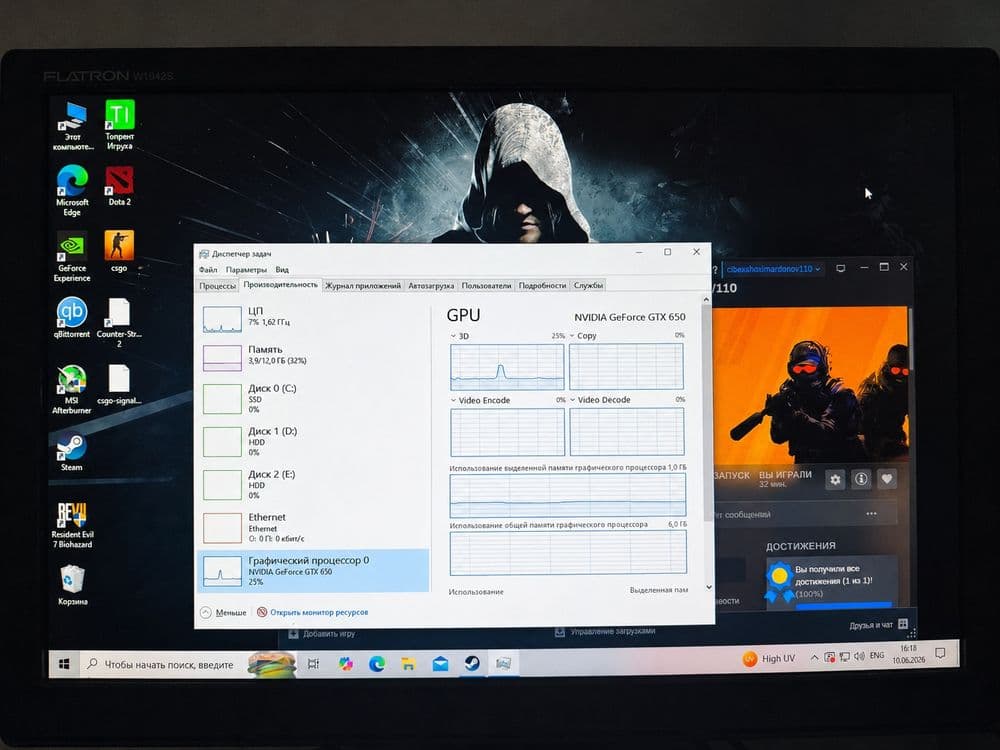Open Resident Evil 7 Biohazard shortcut
The image size is (1000, 750).
click(x=72, y=526)
